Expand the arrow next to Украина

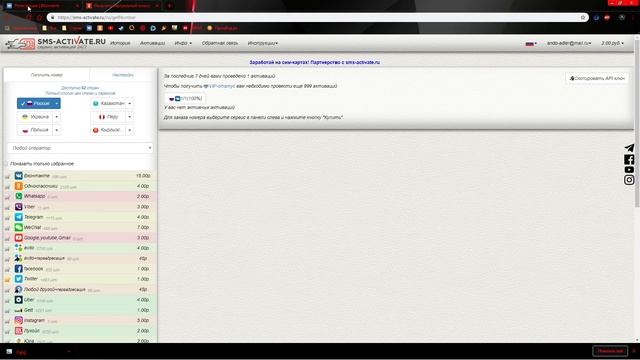click(x=57, y=117)
